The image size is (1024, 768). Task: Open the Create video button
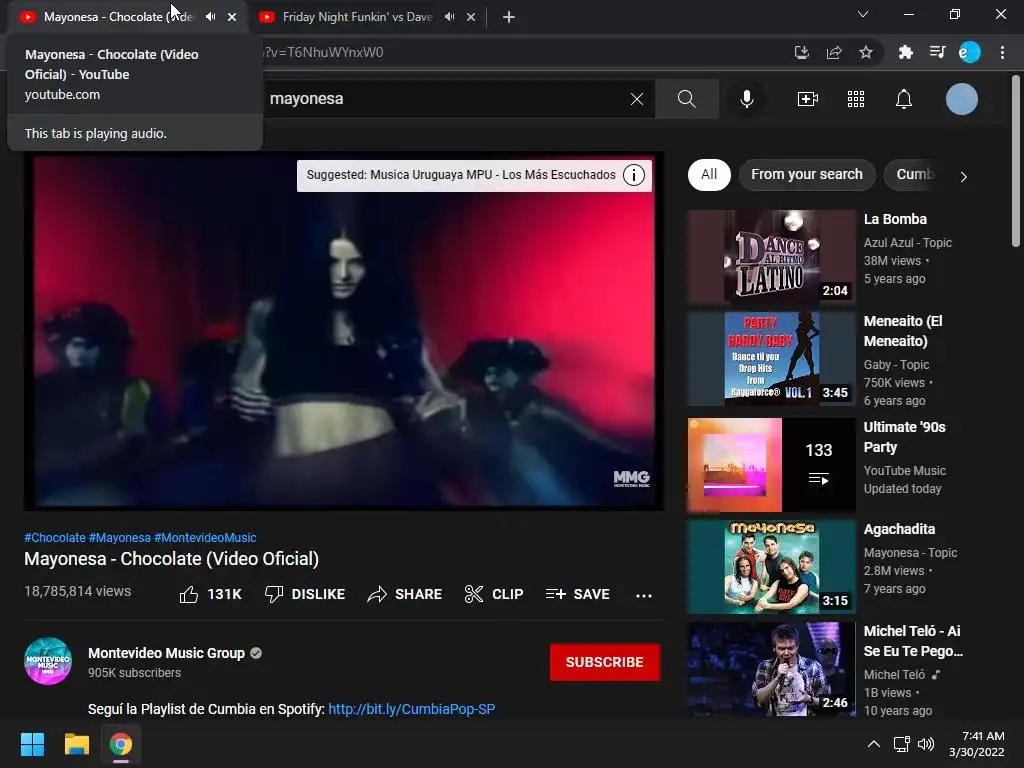click(x=808, y=99)
